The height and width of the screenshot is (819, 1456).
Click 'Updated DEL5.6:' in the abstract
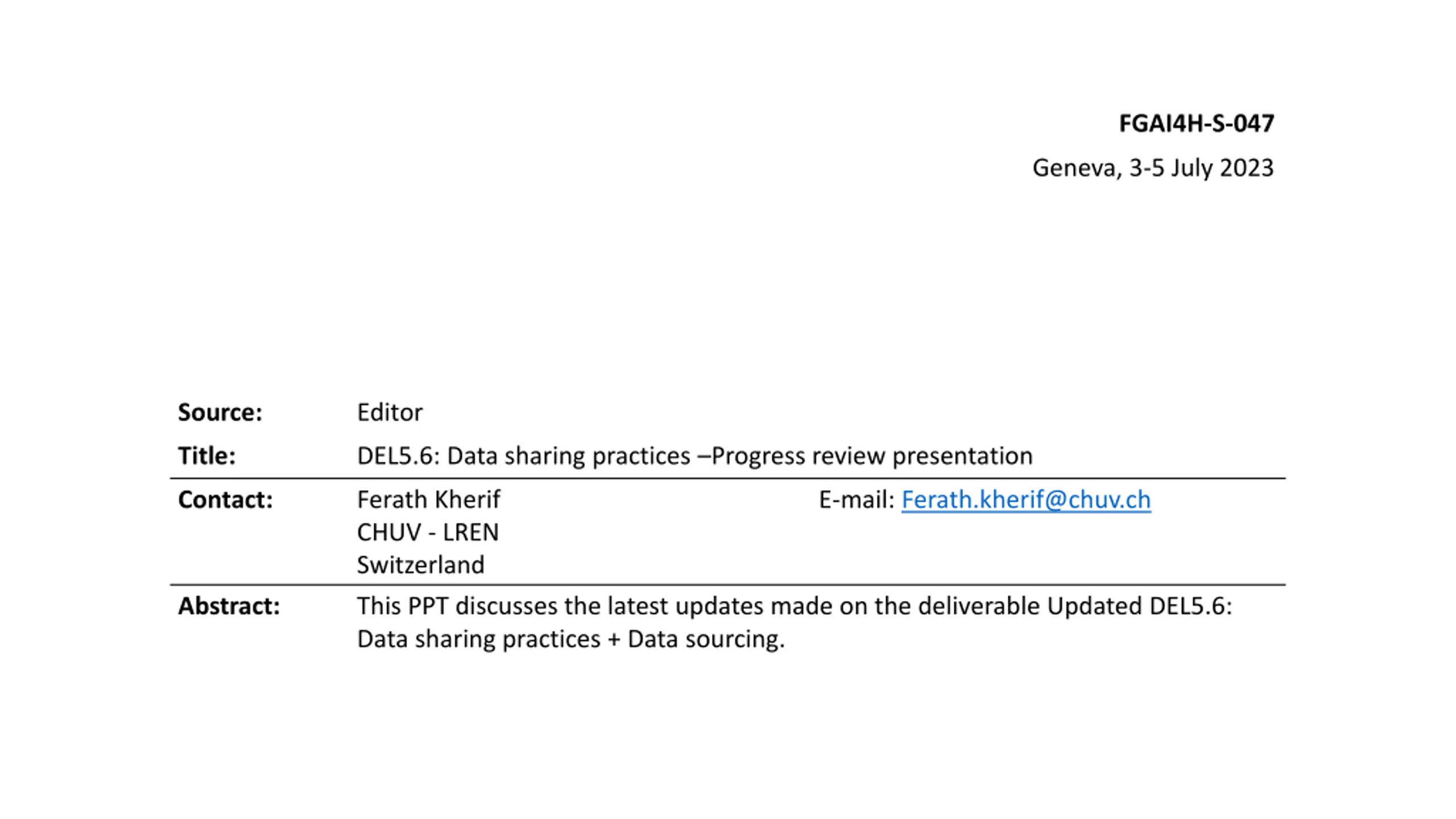pyautogui.click(x=1139, y=606)
